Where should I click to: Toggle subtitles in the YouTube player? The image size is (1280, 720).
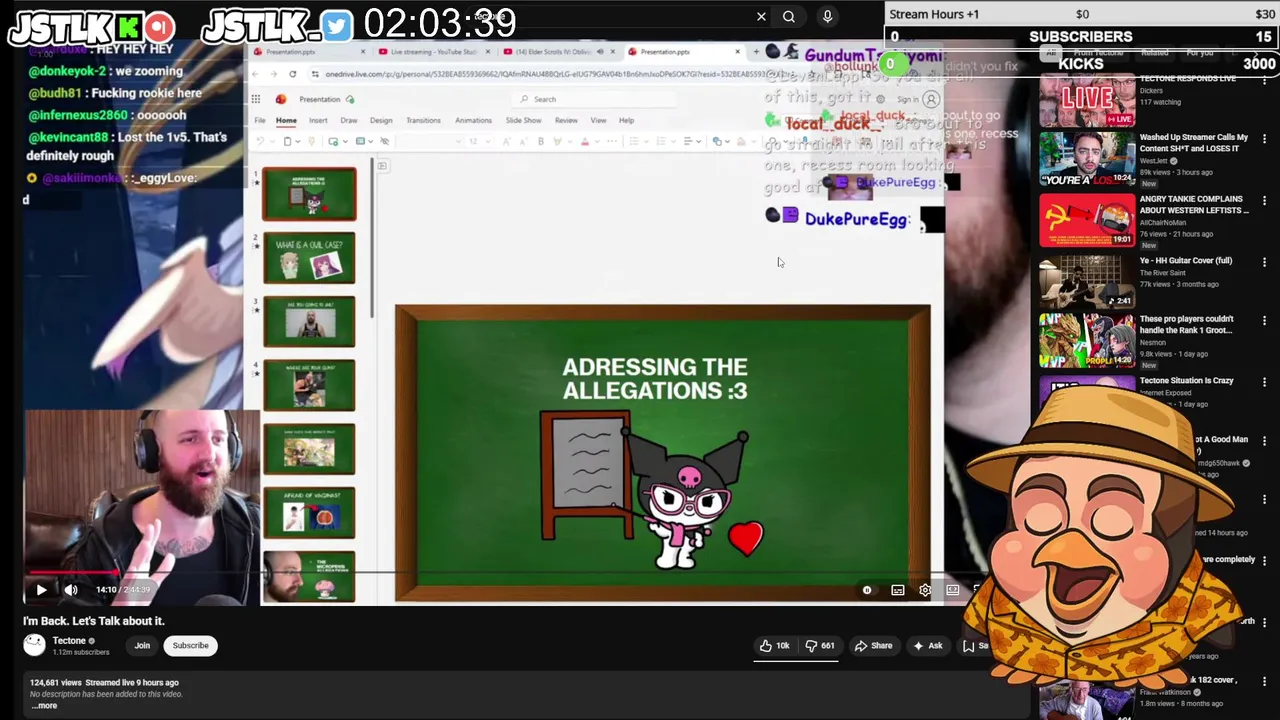pyautogui.click(x=897, y=590)
